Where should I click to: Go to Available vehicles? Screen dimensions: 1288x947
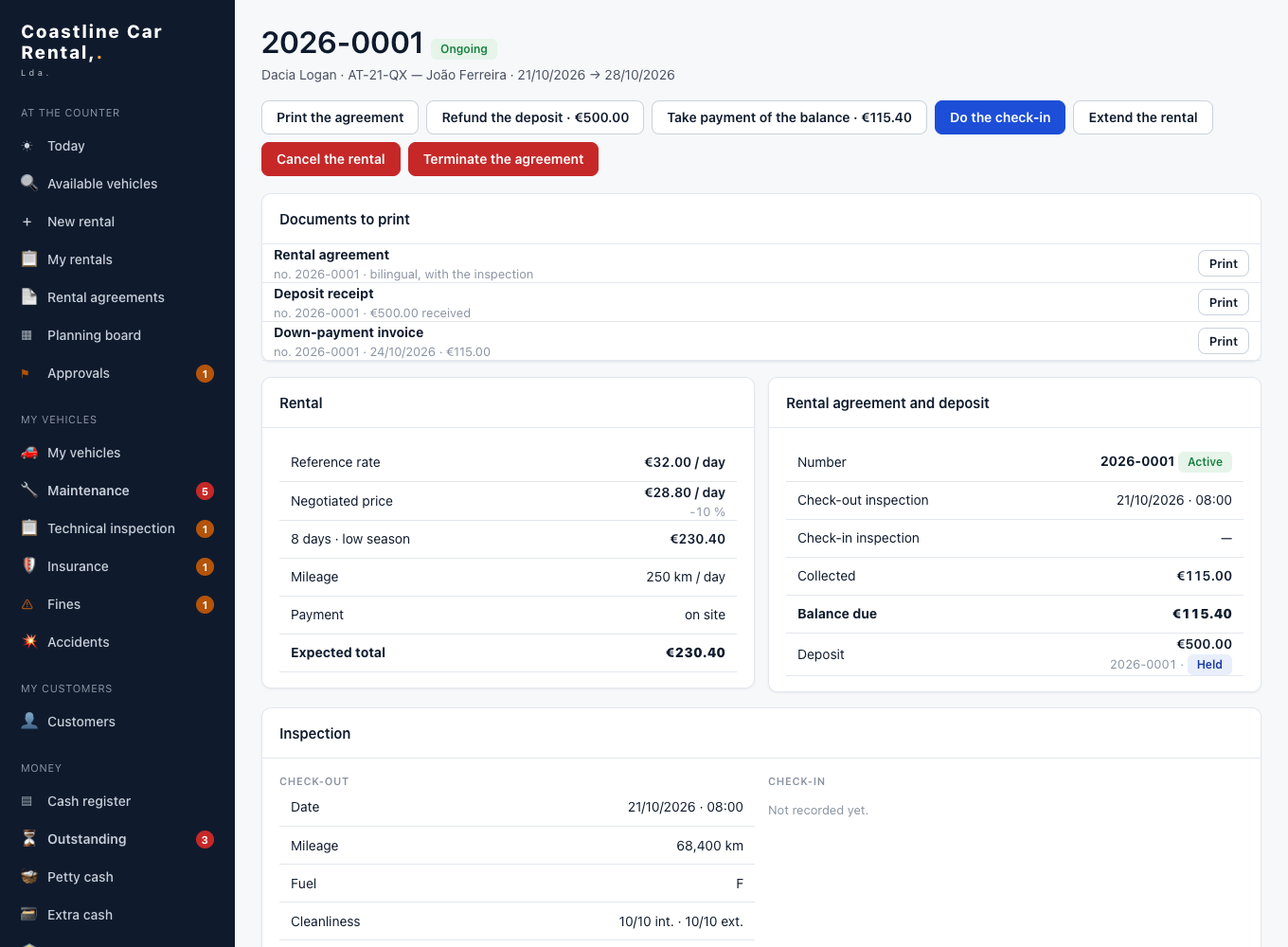click(x=117, y=184)
